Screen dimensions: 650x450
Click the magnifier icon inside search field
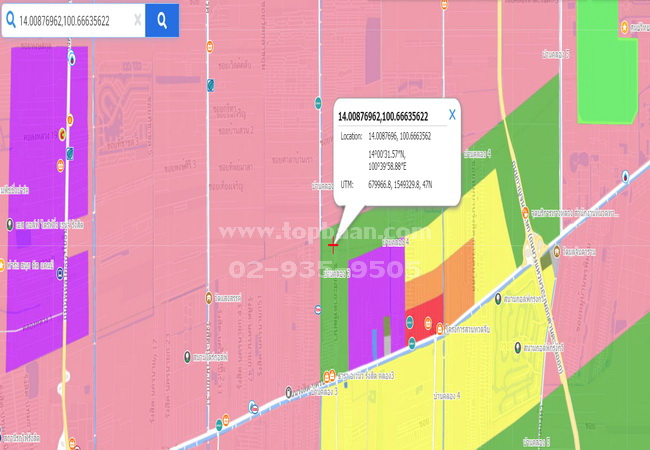pyautogui.click(x=12, y=20)
